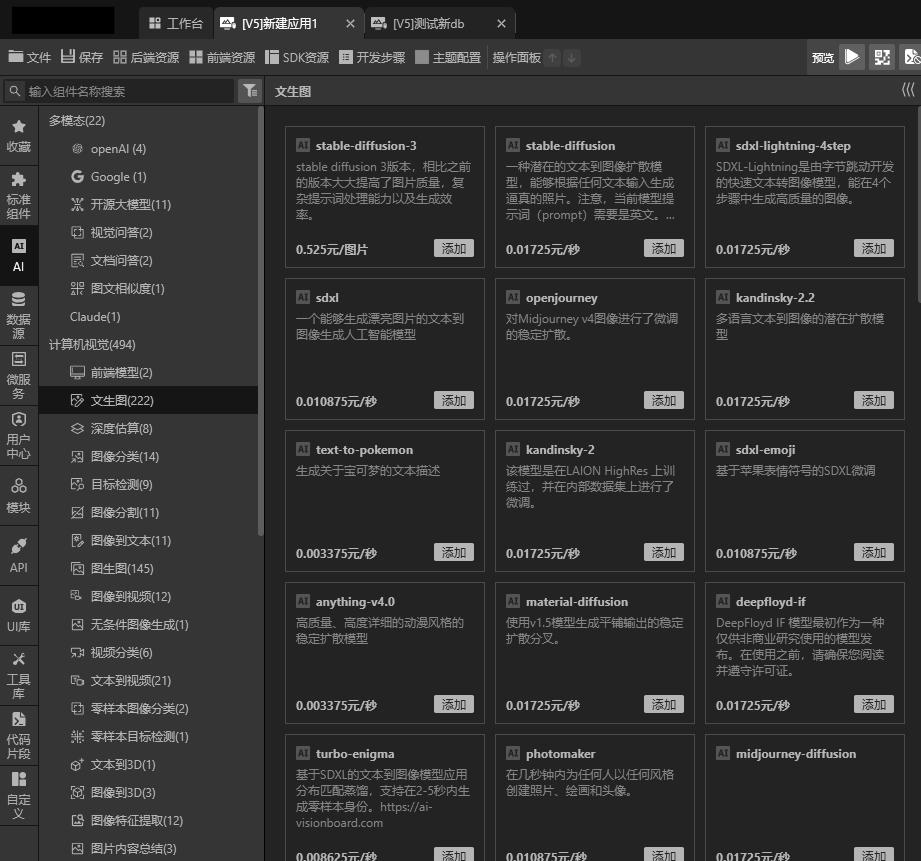Select 开源大模型(11) tree item

click(x=148, y=204)
